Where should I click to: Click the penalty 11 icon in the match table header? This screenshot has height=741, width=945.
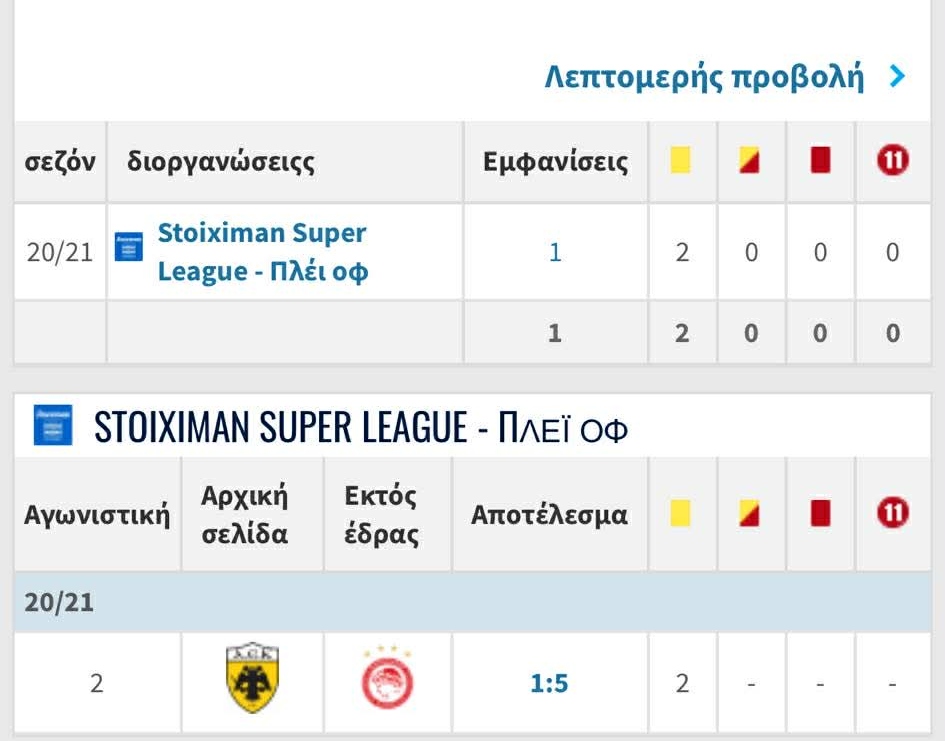click(x=892, y=514)
